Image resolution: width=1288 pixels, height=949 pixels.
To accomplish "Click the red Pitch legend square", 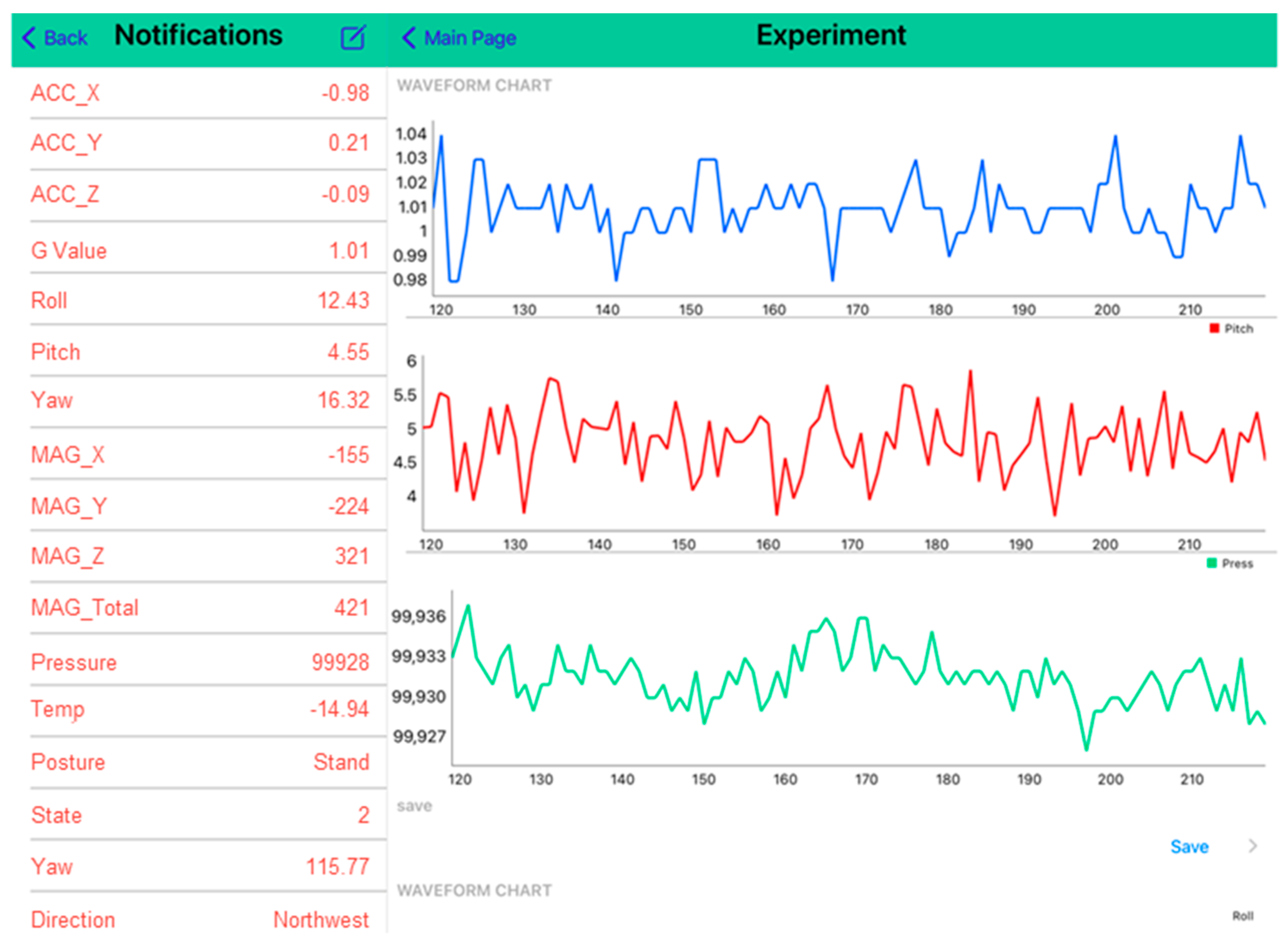I will (1214, 329).
